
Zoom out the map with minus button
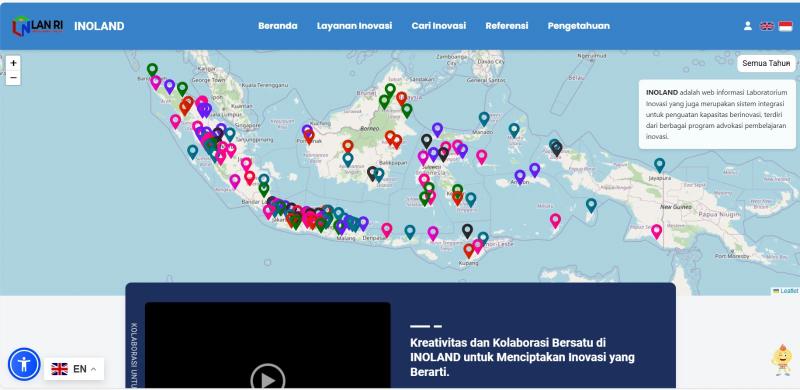13,78
